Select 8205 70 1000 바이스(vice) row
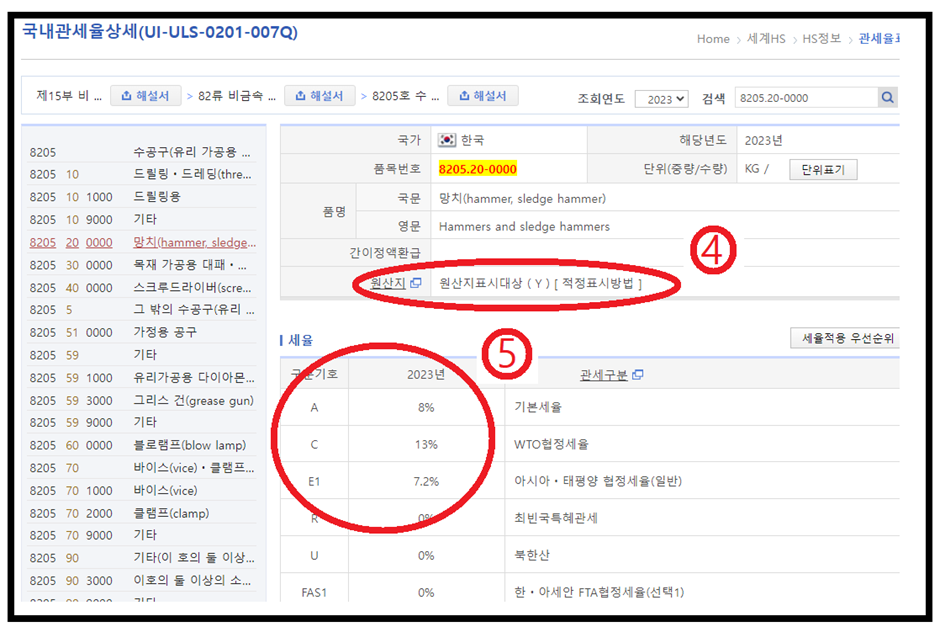The width and height of the screenshot is (940, 627). [x=142, y=490]
